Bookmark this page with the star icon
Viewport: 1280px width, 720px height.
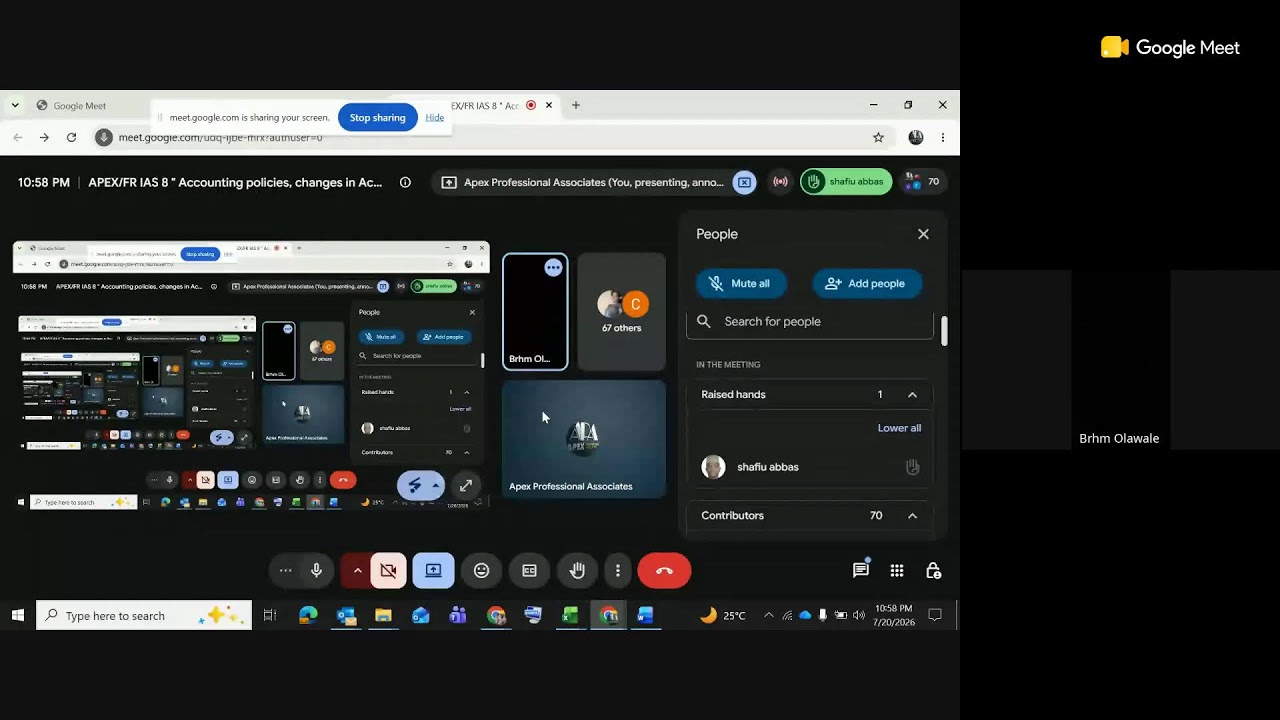pos(878,137)
